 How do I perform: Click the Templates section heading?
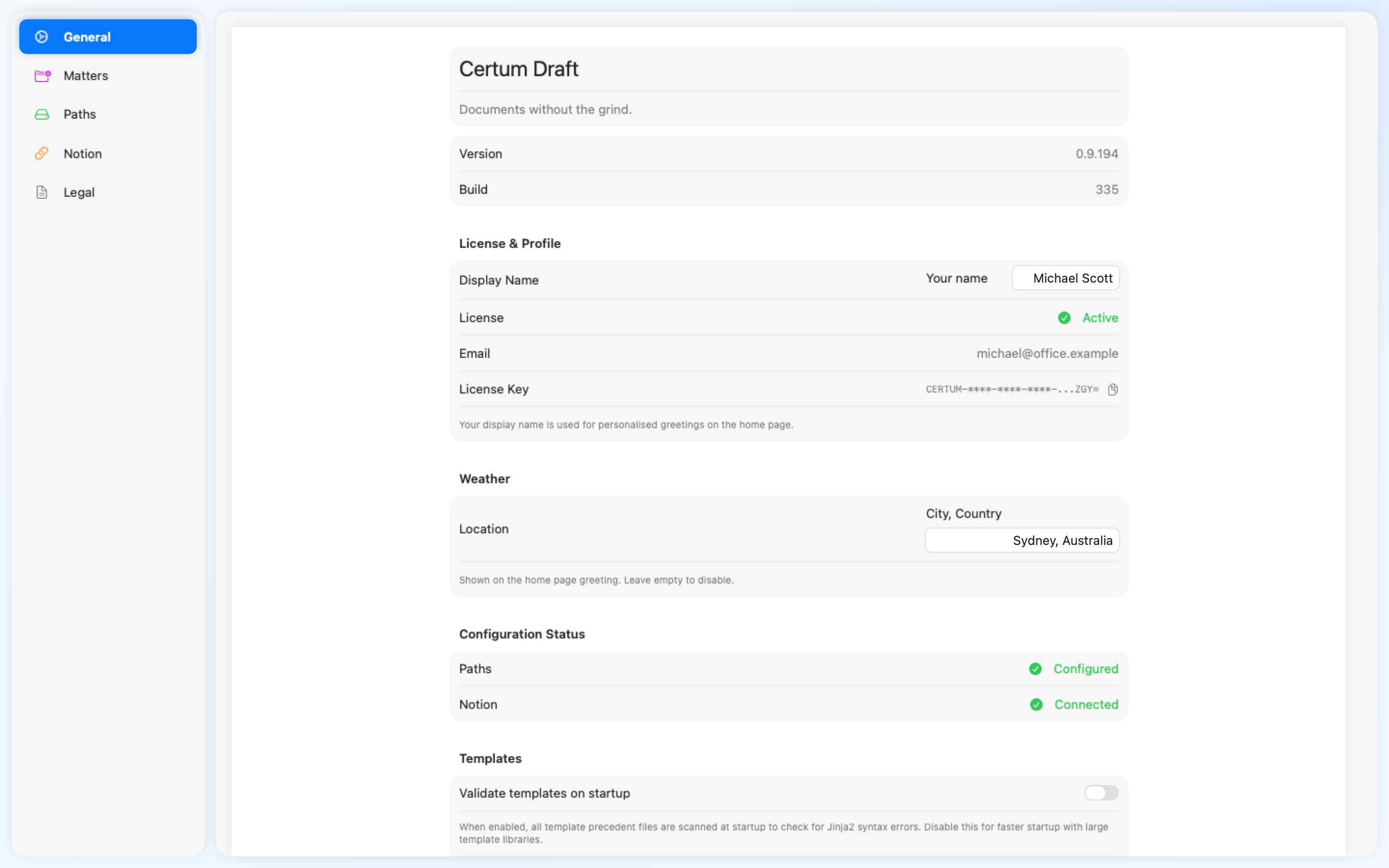[490, 759]
